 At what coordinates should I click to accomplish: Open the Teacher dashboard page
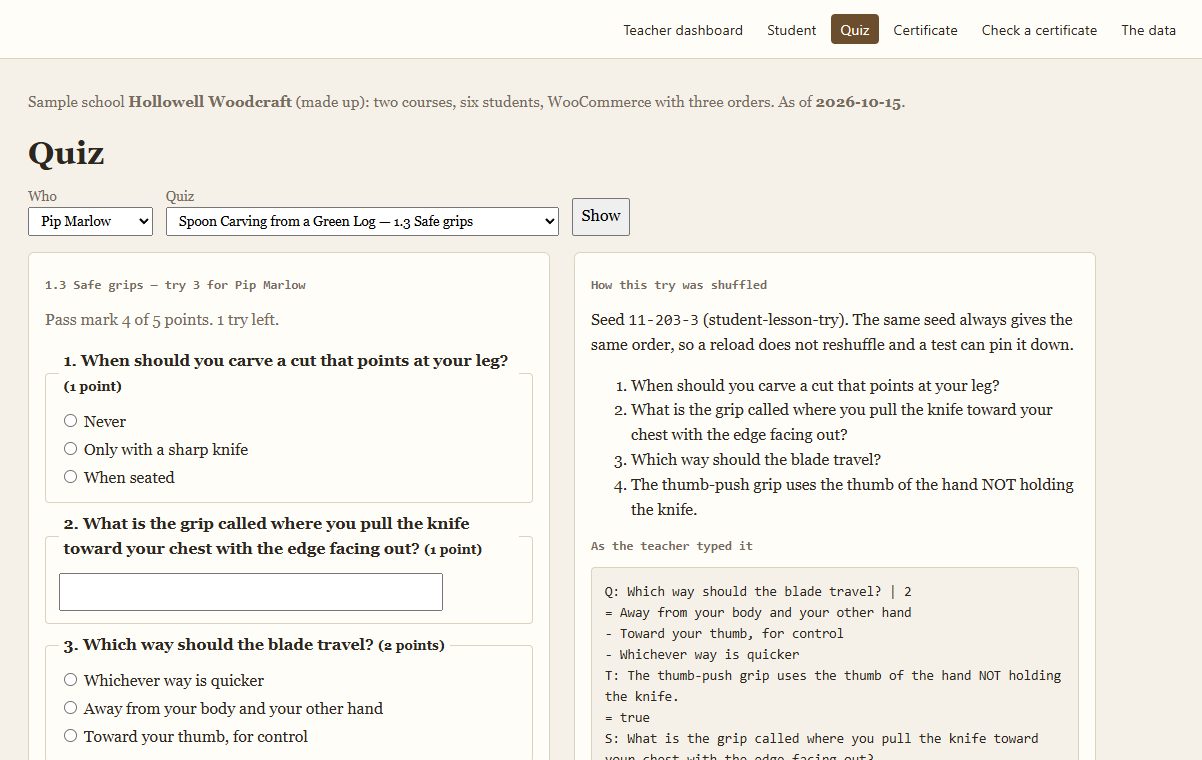tap(683, 30)
